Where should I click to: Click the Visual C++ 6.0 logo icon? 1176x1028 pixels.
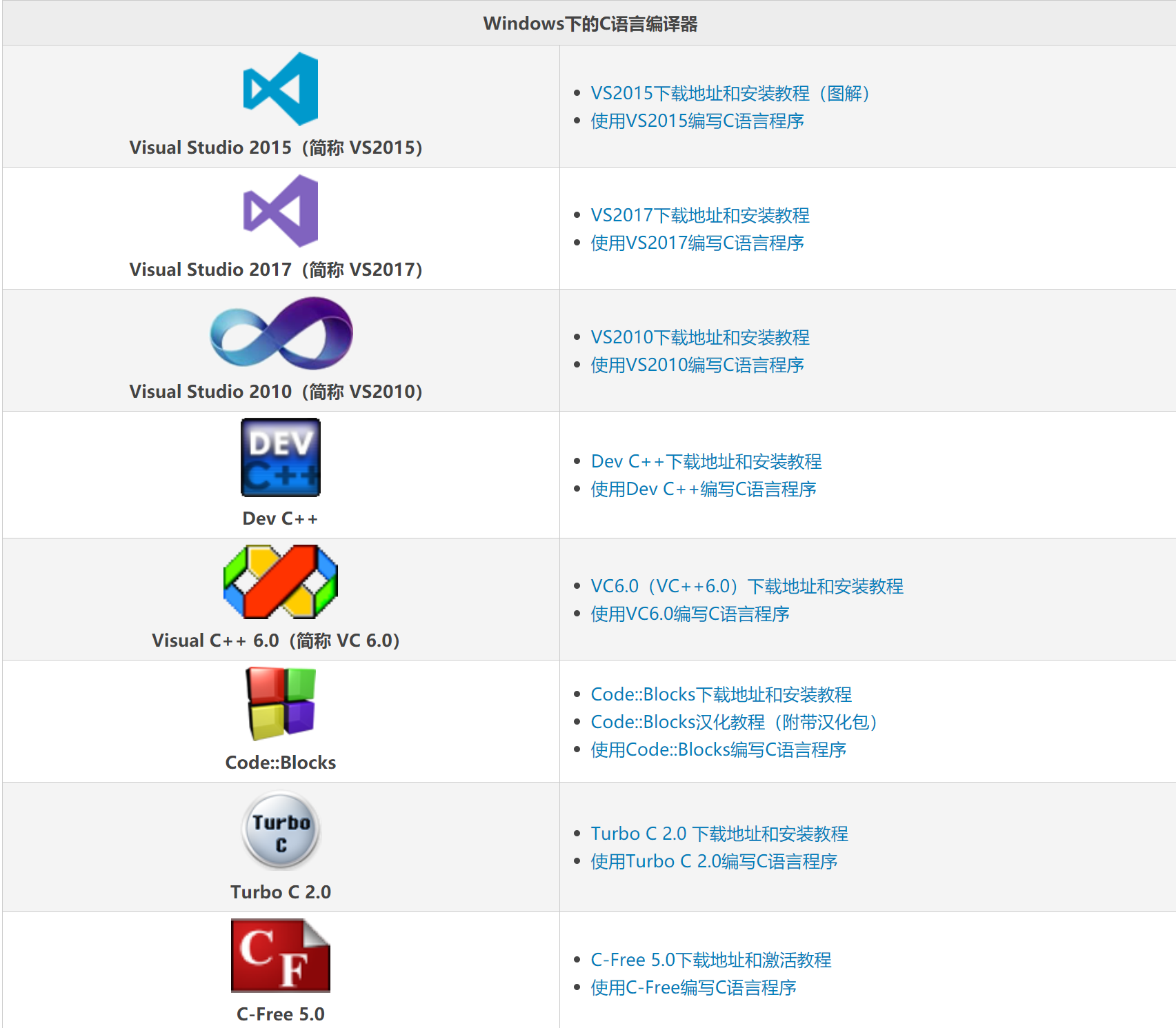(281, 581)
